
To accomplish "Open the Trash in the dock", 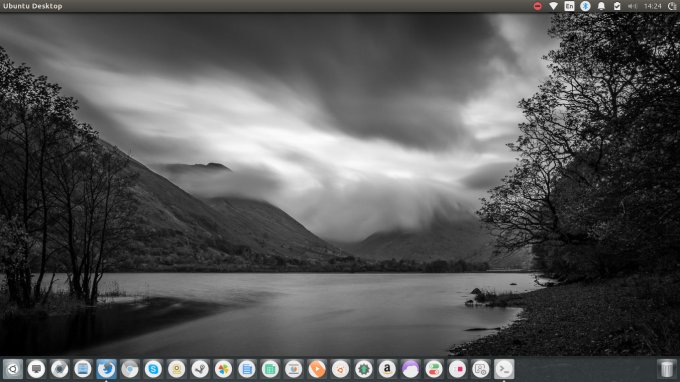I will [x=667, y=369].
